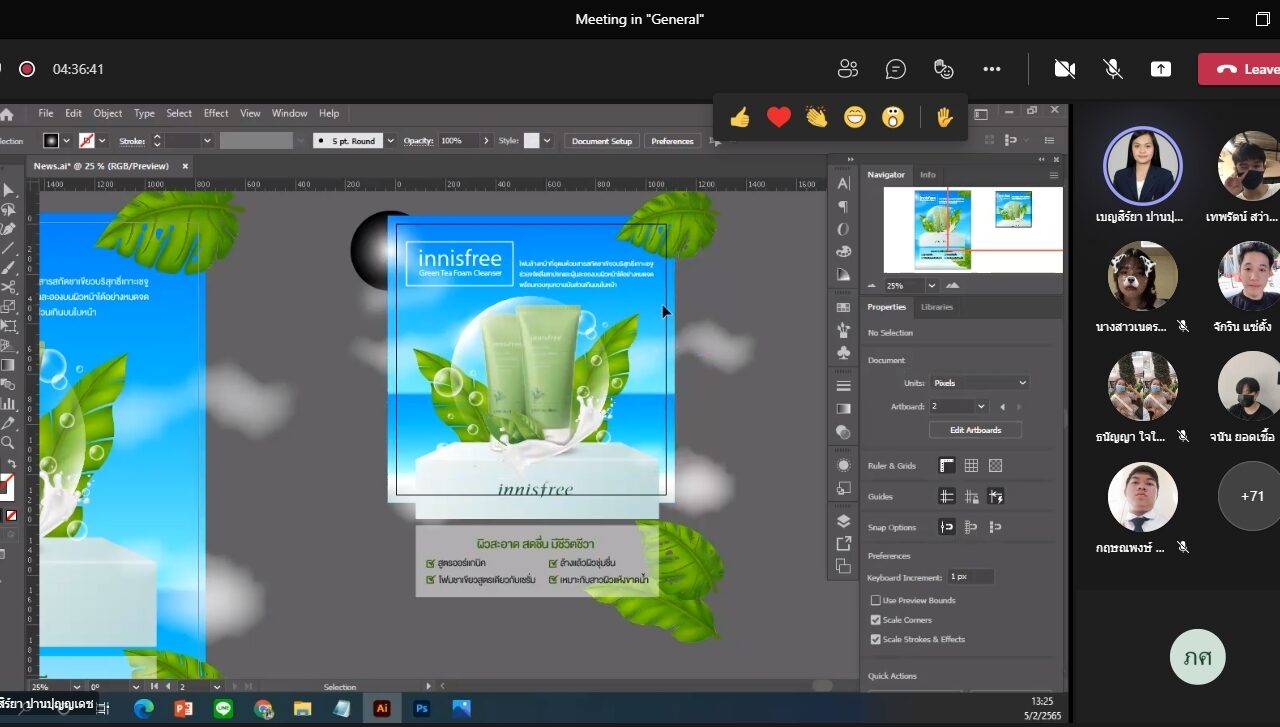The height and width of the screenshot is (727, 1280).
Task: Open the brush definition dropdown
Action: pos(390,141)
